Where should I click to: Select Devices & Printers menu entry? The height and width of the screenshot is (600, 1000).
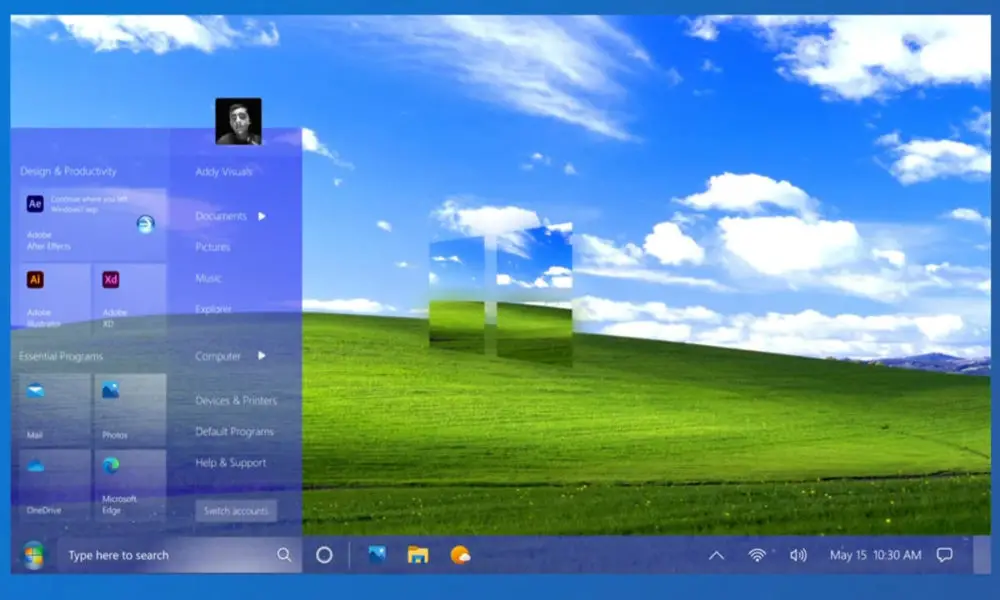(x=236, y=400)
